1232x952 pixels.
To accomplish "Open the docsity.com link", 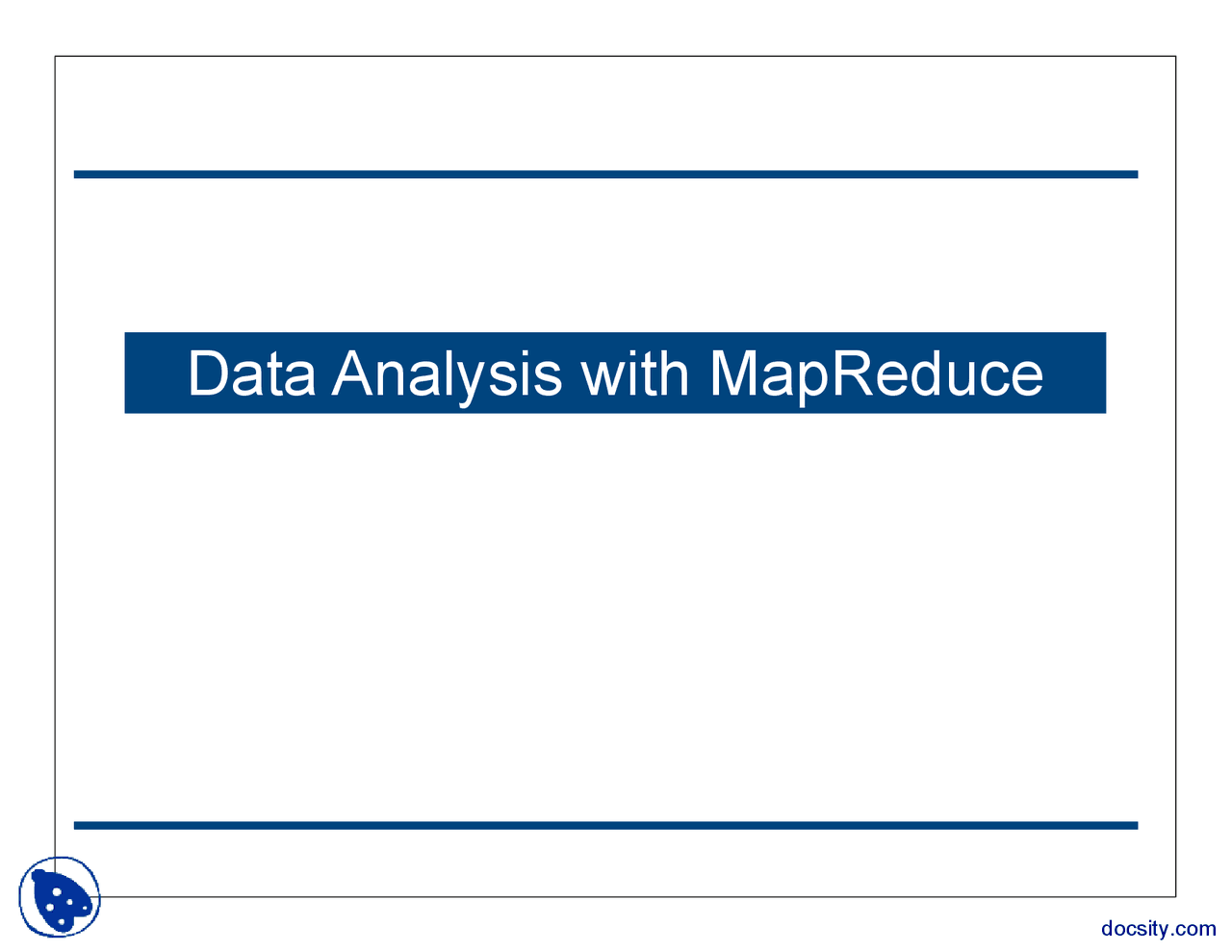I will pyautogui.click(x=1158, y=929).
